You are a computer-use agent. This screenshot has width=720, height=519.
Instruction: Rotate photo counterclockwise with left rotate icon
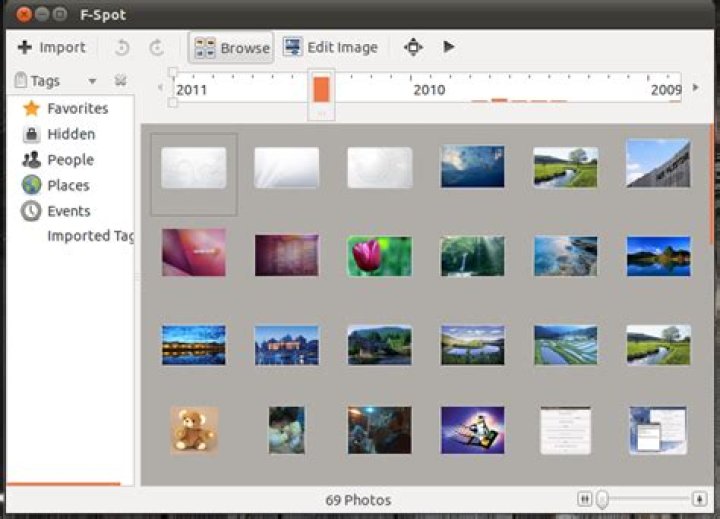[x=122, y=47]
